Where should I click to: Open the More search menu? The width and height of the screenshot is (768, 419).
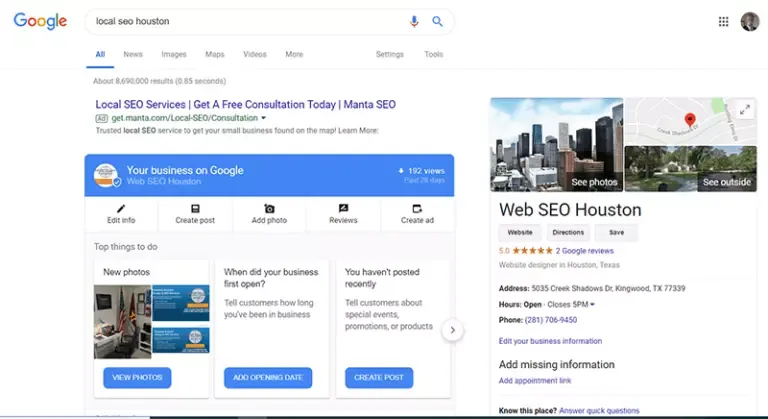294,54
